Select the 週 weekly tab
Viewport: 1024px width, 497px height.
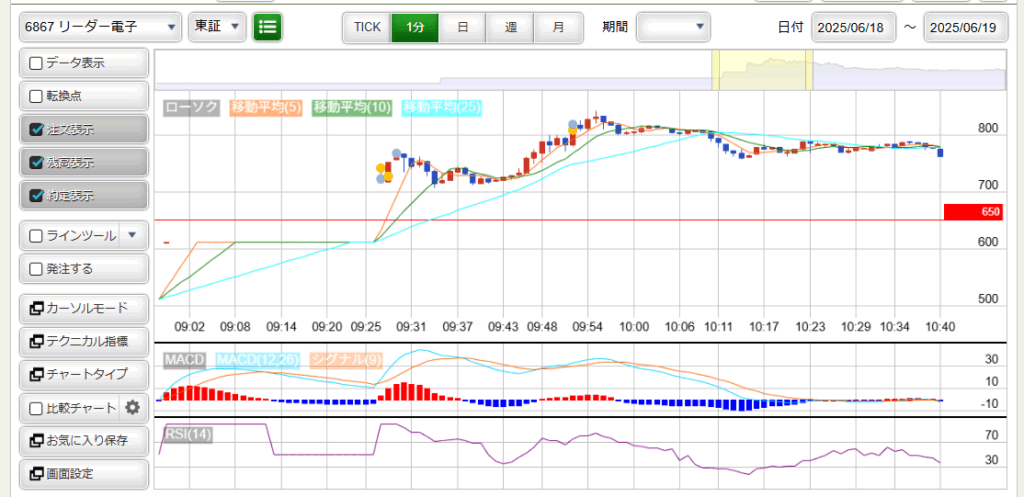coord(510,27)
